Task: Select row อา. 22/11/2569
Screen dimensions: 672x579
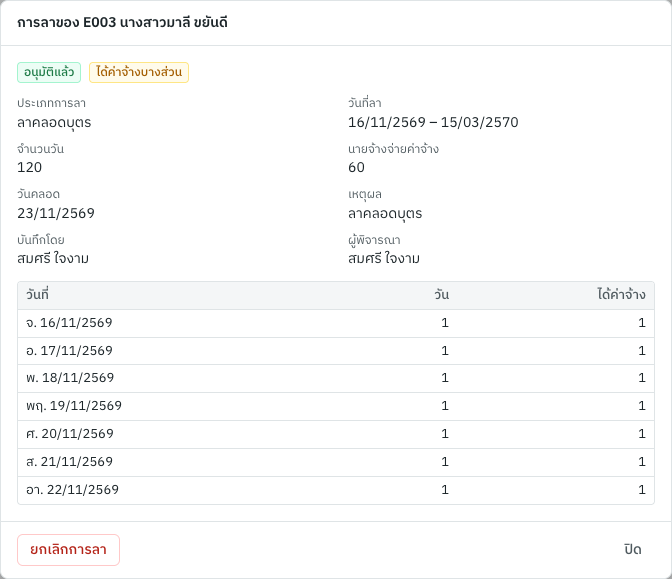Action: pos(336,490)
